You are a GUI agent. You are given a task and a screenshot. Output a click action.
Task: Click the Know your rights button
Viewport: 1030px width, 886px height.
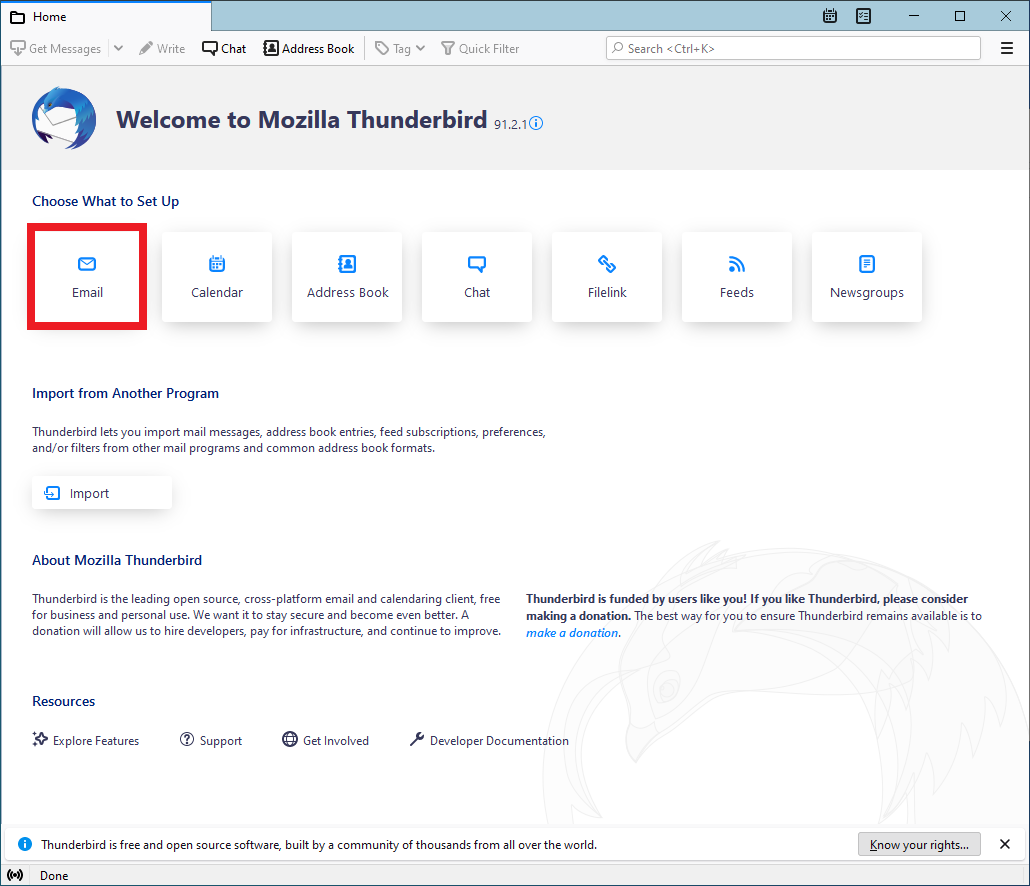pyautogui.click(x=919, y=844)
